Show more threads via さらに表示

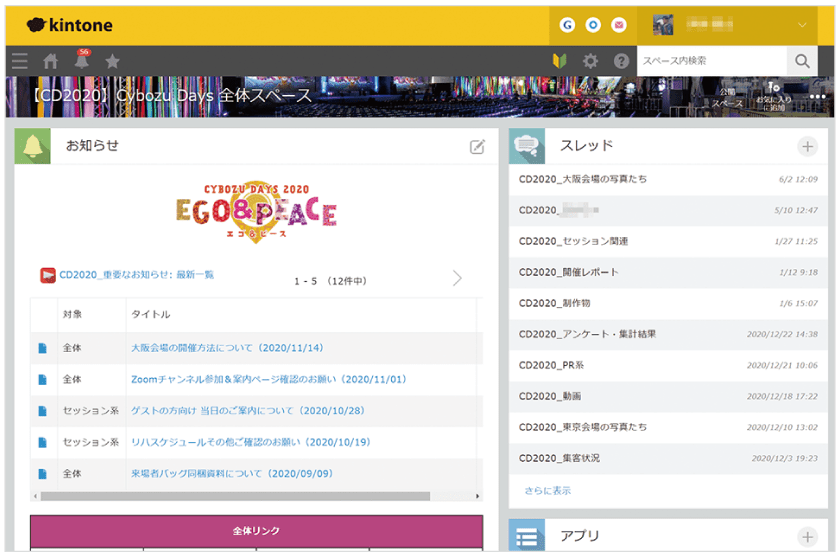point(548,491)
